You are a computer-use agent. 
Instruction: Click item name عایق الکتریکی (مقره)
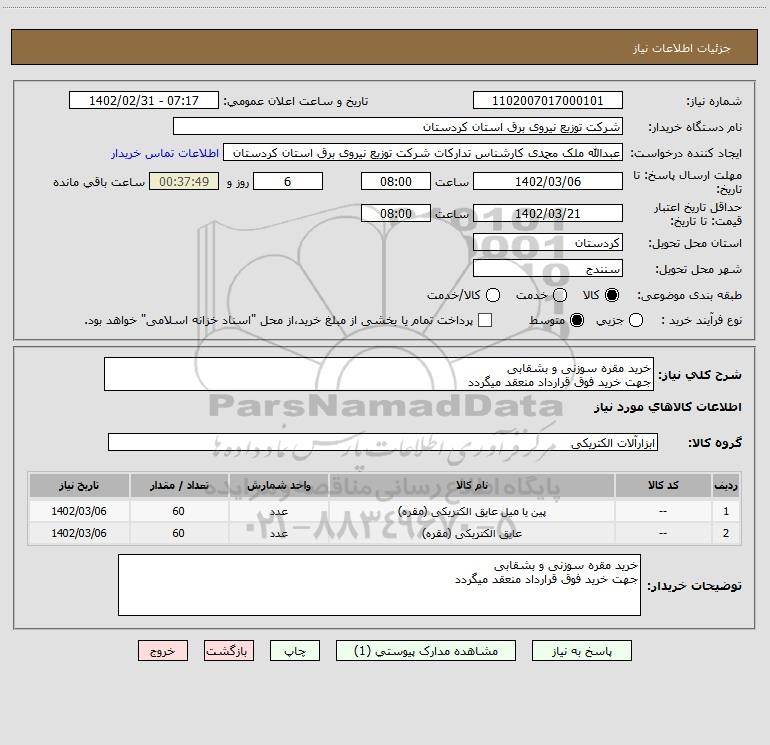click(x=471, y=533)
